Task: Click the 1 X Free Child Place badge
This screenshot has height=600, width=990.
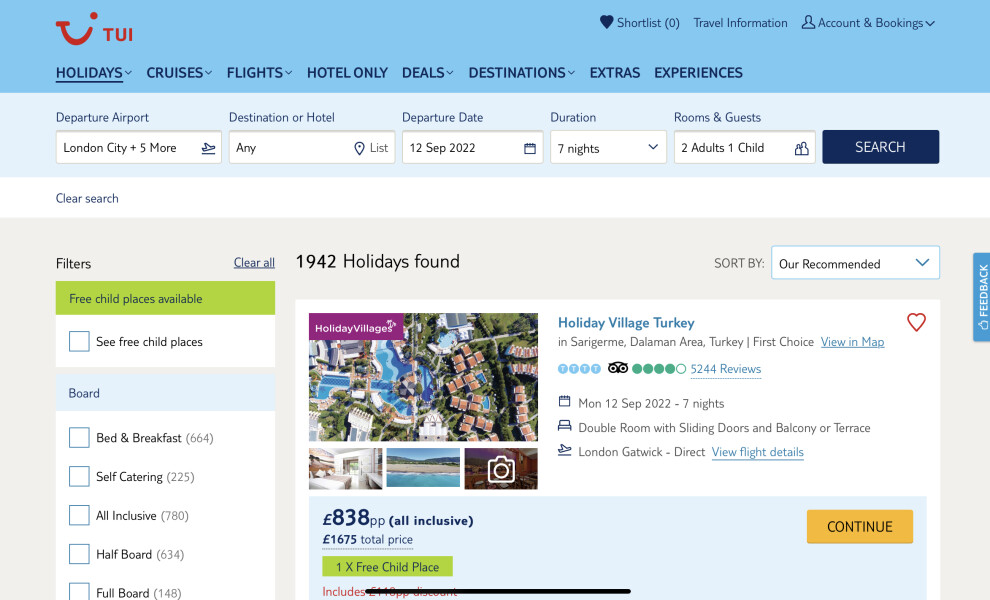Action: (387, 567)
